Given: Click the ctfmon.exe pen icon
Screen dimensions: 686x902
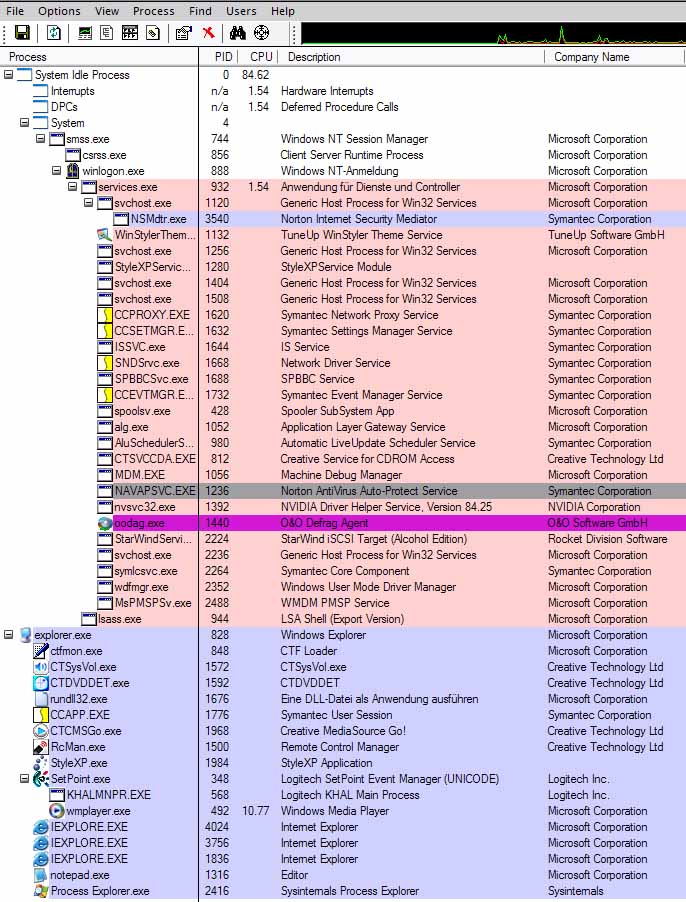Looking at the screenshot, I should coord(41,651).
